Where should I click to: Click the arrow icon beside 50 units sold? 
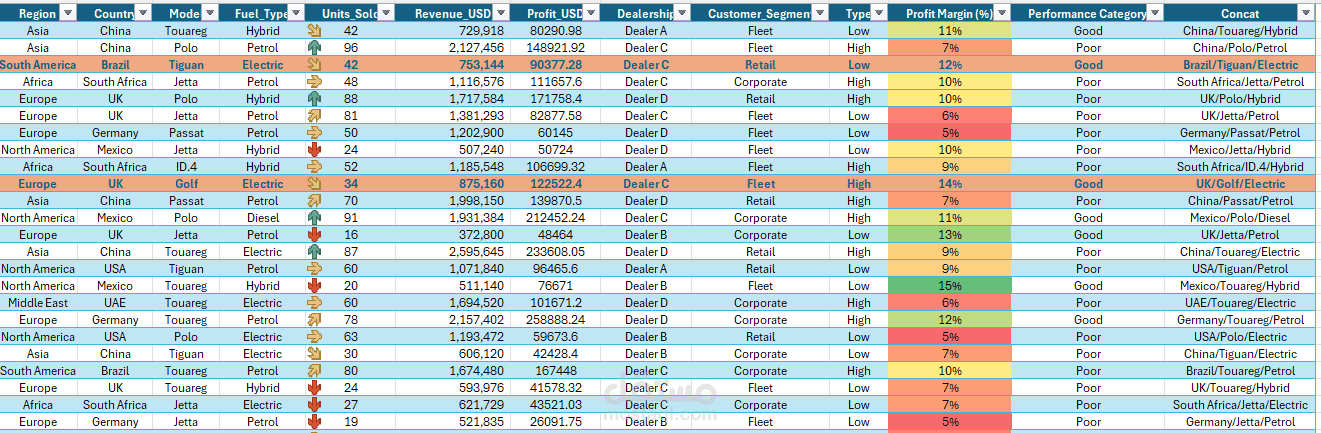[315, 133]
